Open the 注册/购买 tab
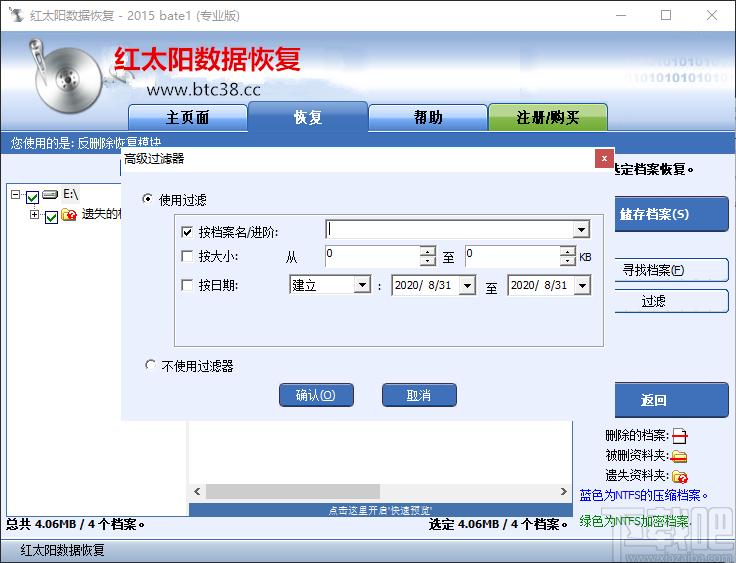 [548, 117]
